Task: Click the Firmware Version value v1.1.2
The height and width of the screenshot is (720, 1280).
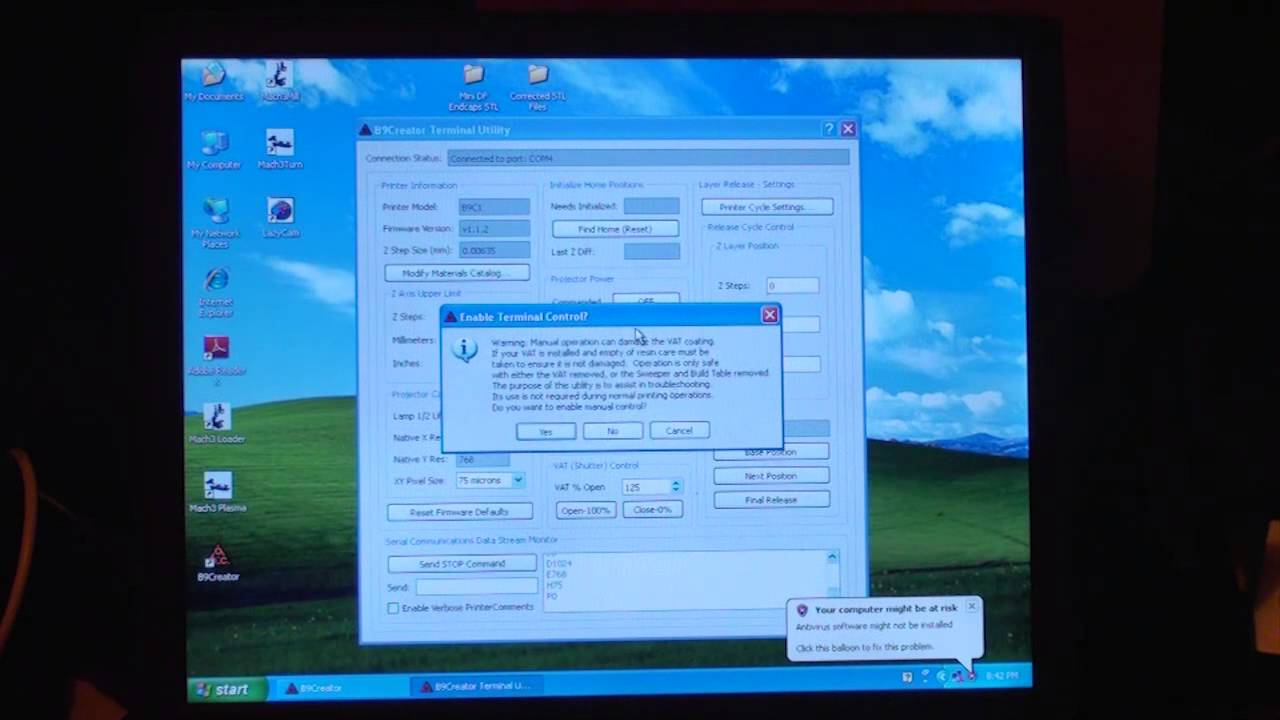Action: click(494, 229)
